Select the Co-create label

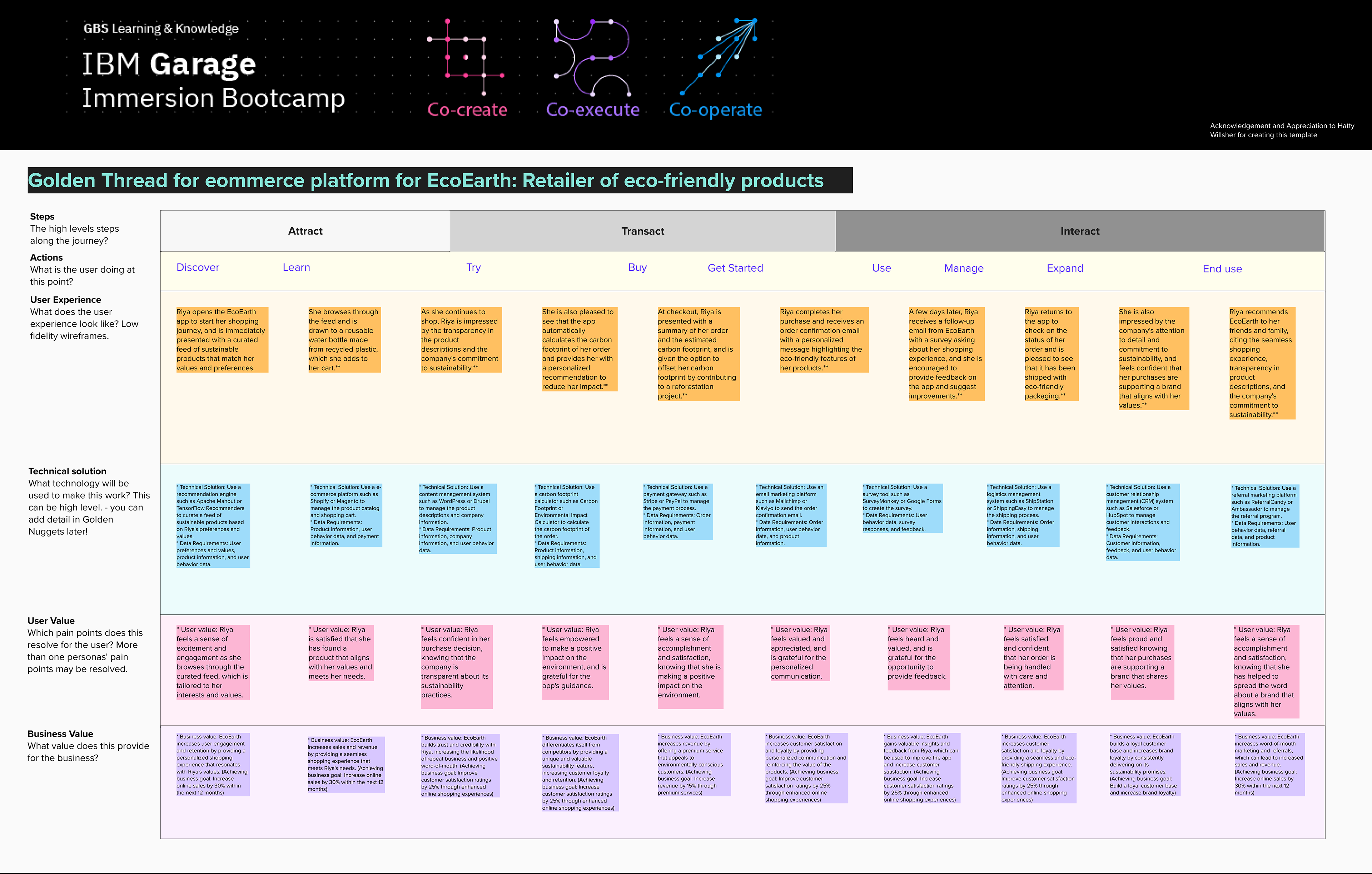[467, 109]
